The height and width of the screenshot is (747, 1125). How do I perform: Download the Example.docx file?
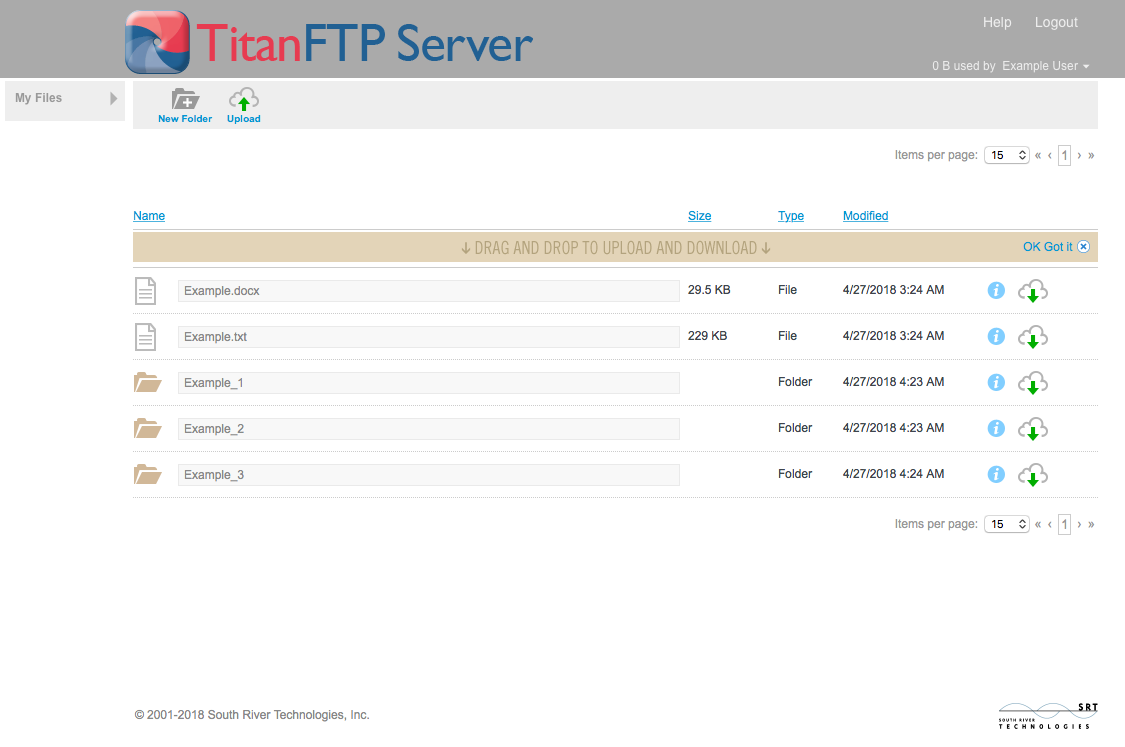[1033, 291]
